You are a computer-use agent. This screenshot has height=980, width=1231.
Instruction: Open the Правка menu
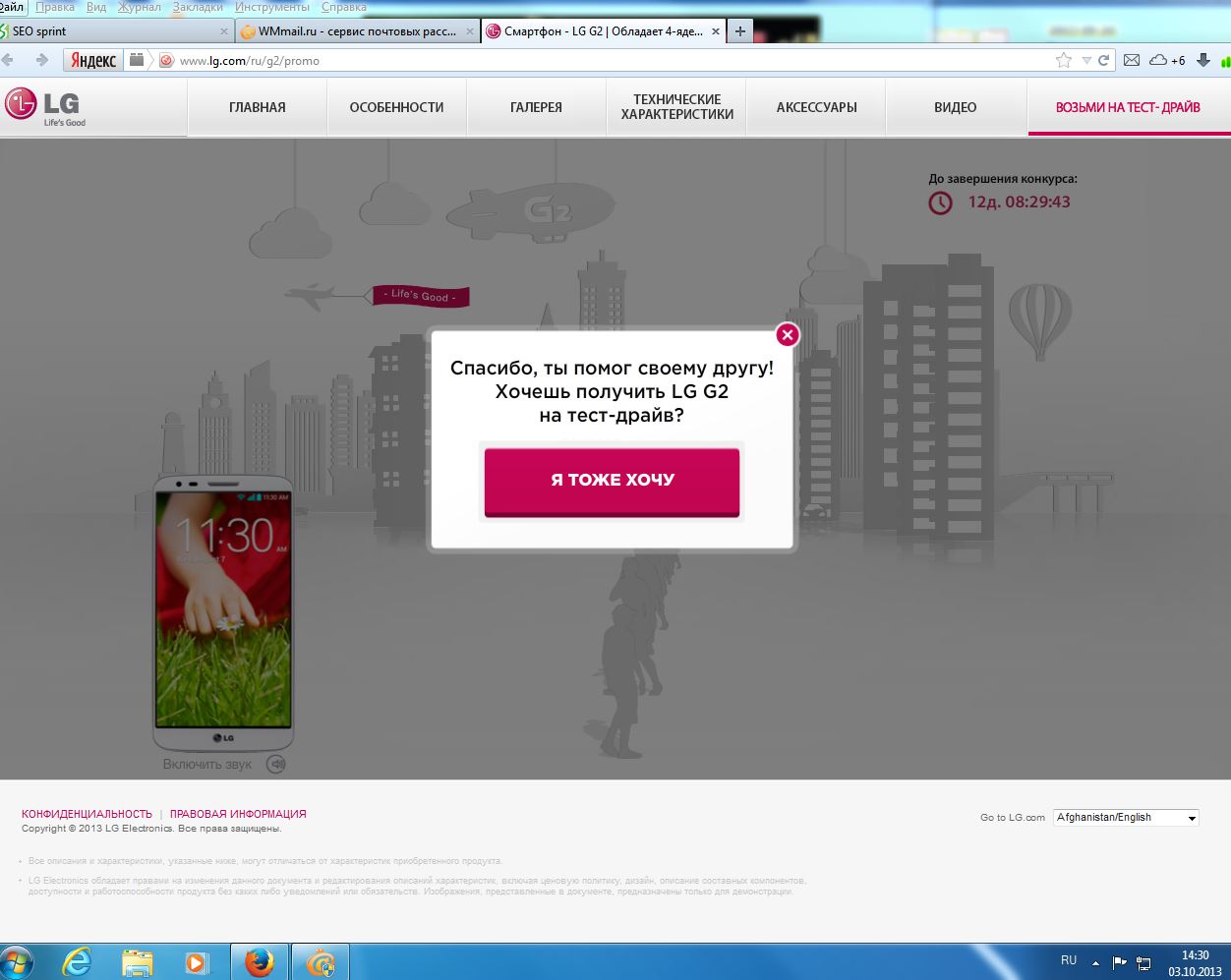55,7
